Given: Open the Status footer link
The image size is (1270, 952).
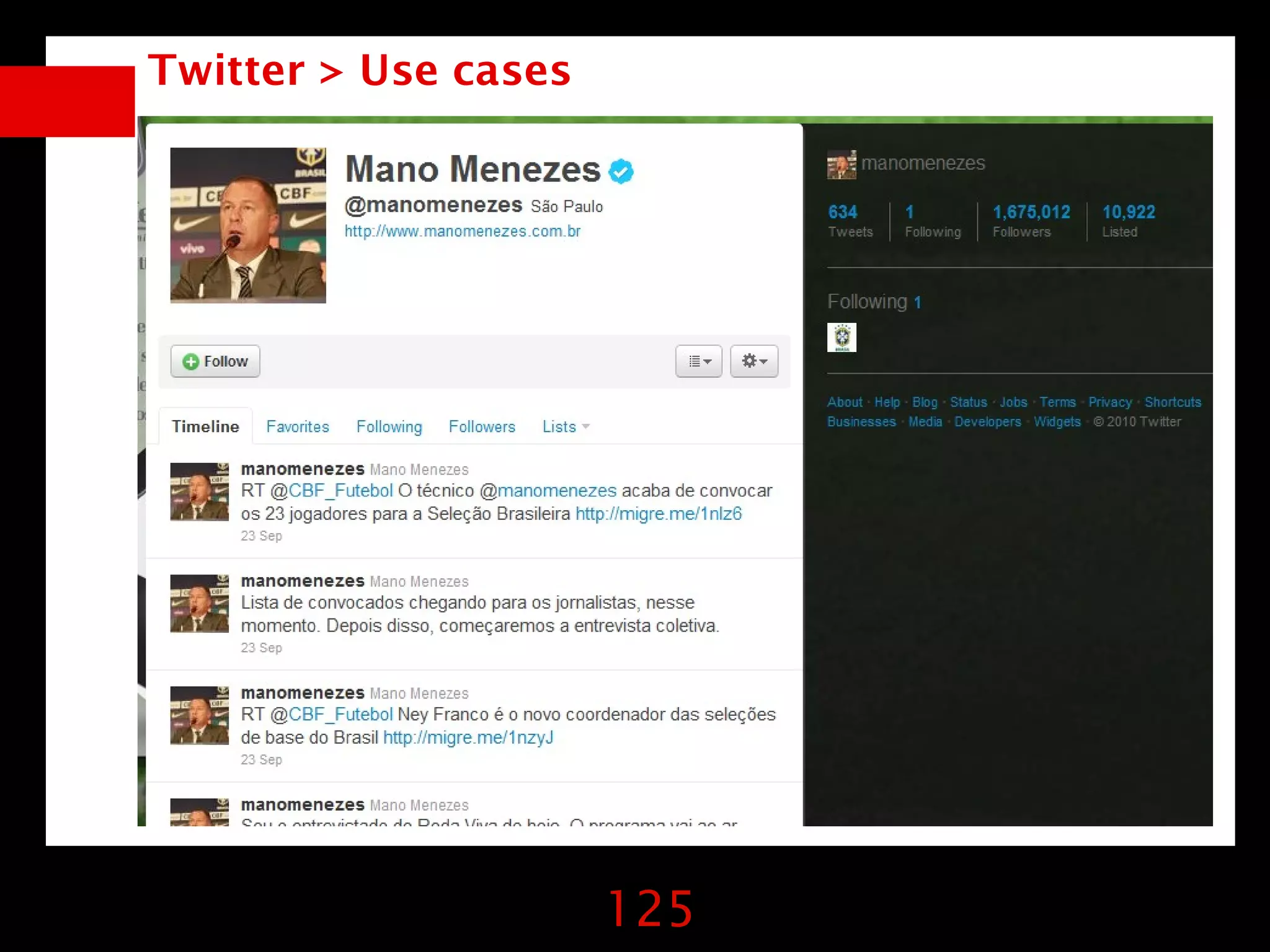Looking at the screenshot, I should click(968, 402).
